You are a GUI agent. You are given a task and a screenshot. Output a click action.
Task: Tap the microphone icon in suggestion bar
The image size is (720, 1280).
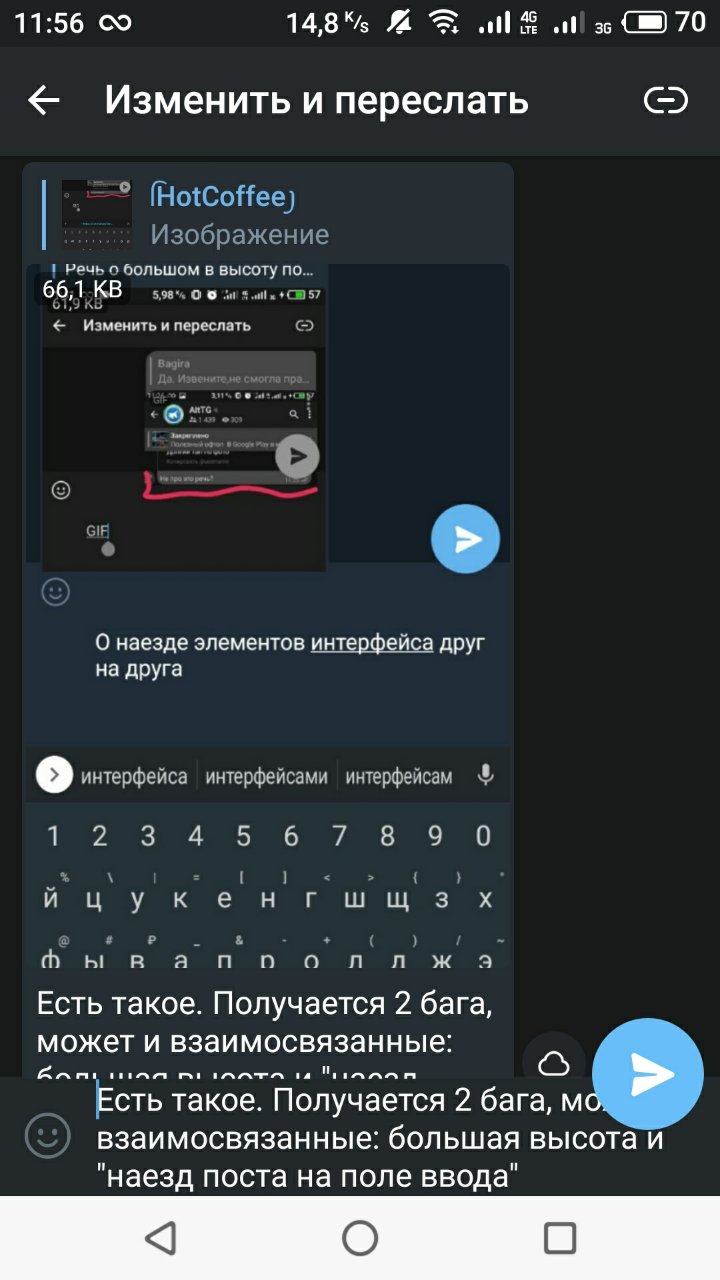(486, 775)
